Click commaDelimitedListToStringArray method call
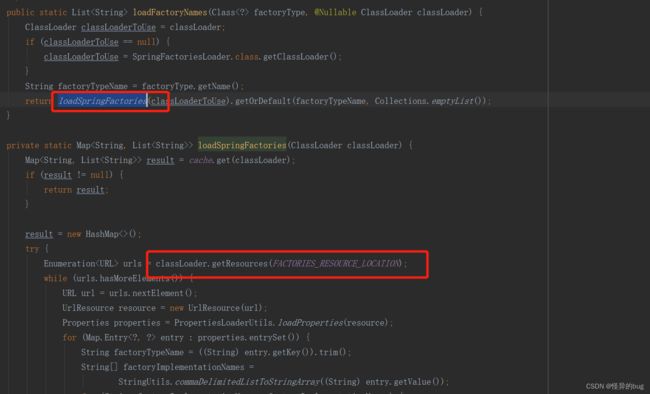 [x=247, y=382]
